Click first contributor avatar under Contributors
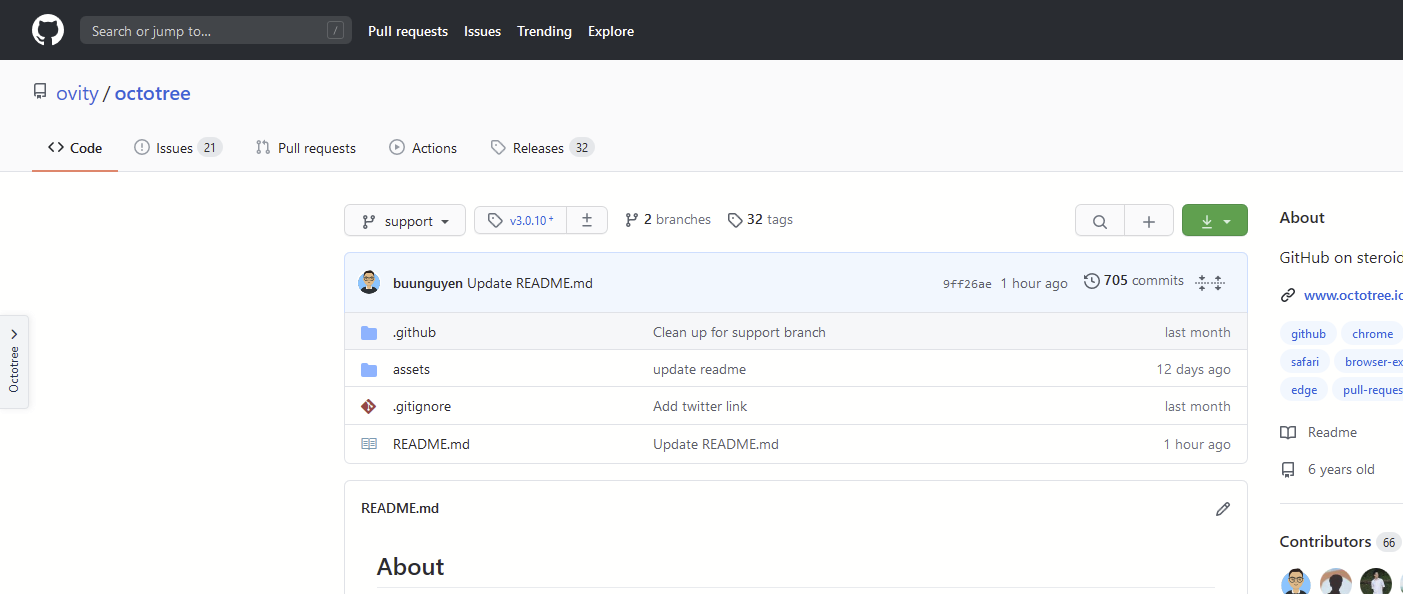Viewport: 1403px width, 594px height. click(1296, 581)
